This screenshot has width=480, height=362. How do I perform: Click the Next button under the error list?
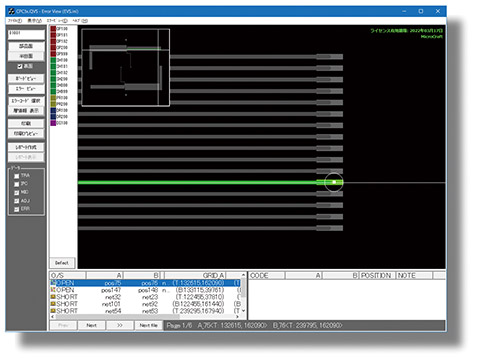(92, 325)
